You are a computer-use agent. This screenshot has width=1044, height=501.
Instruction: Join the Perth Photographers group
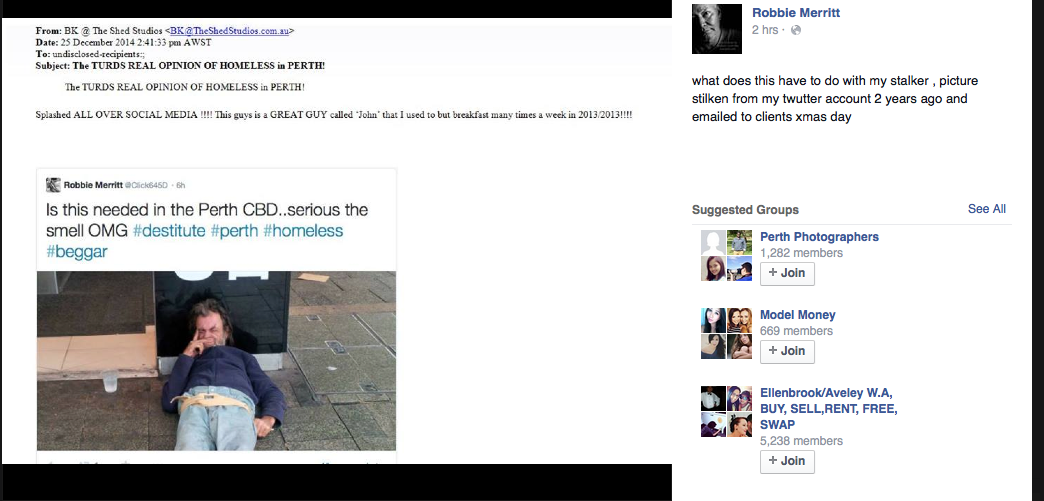787,273
